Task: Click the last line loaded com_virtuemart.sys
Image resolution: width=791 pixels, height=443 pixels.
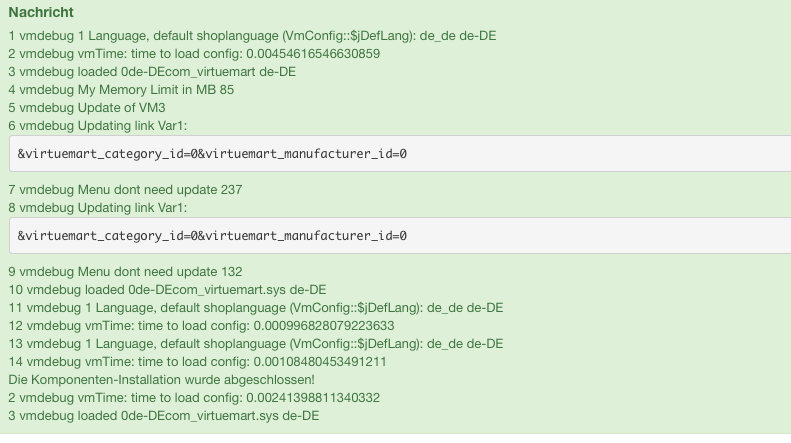Action: coord(163,416)
